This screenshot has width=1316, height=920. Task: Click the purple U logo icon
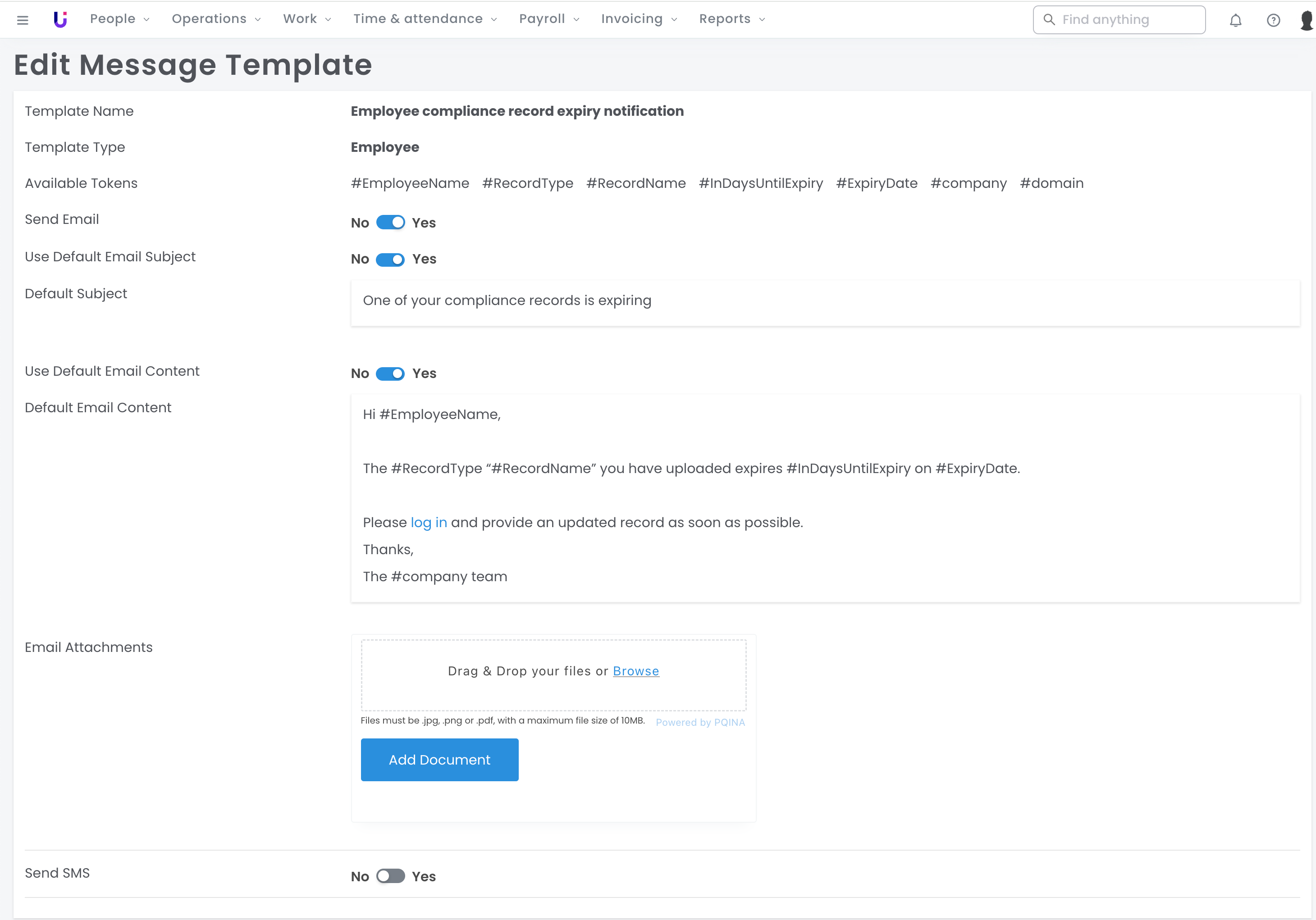click(x=60, y=19)
